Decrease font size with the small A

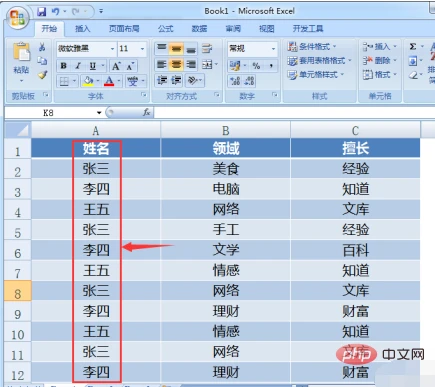pos(130,66)
